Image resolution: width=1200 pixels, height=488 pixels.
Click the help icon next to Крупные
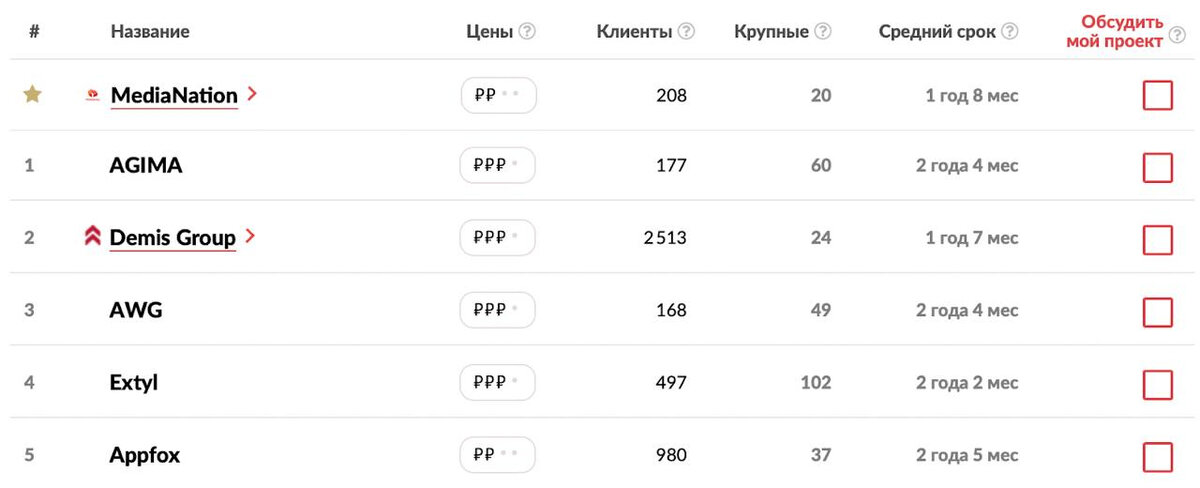click(822, 32)
